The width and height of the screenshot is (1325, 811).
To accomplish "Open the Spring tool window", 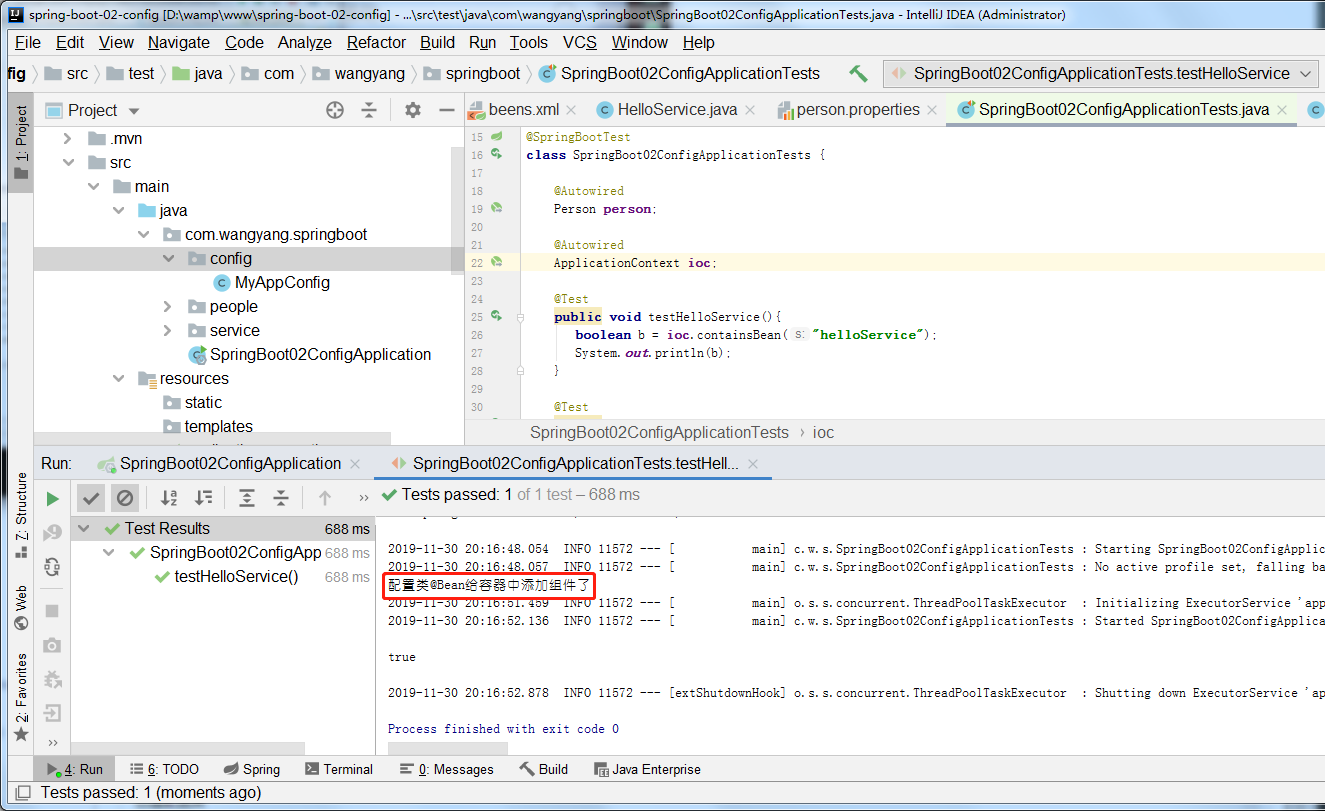I will coord(251,769).
